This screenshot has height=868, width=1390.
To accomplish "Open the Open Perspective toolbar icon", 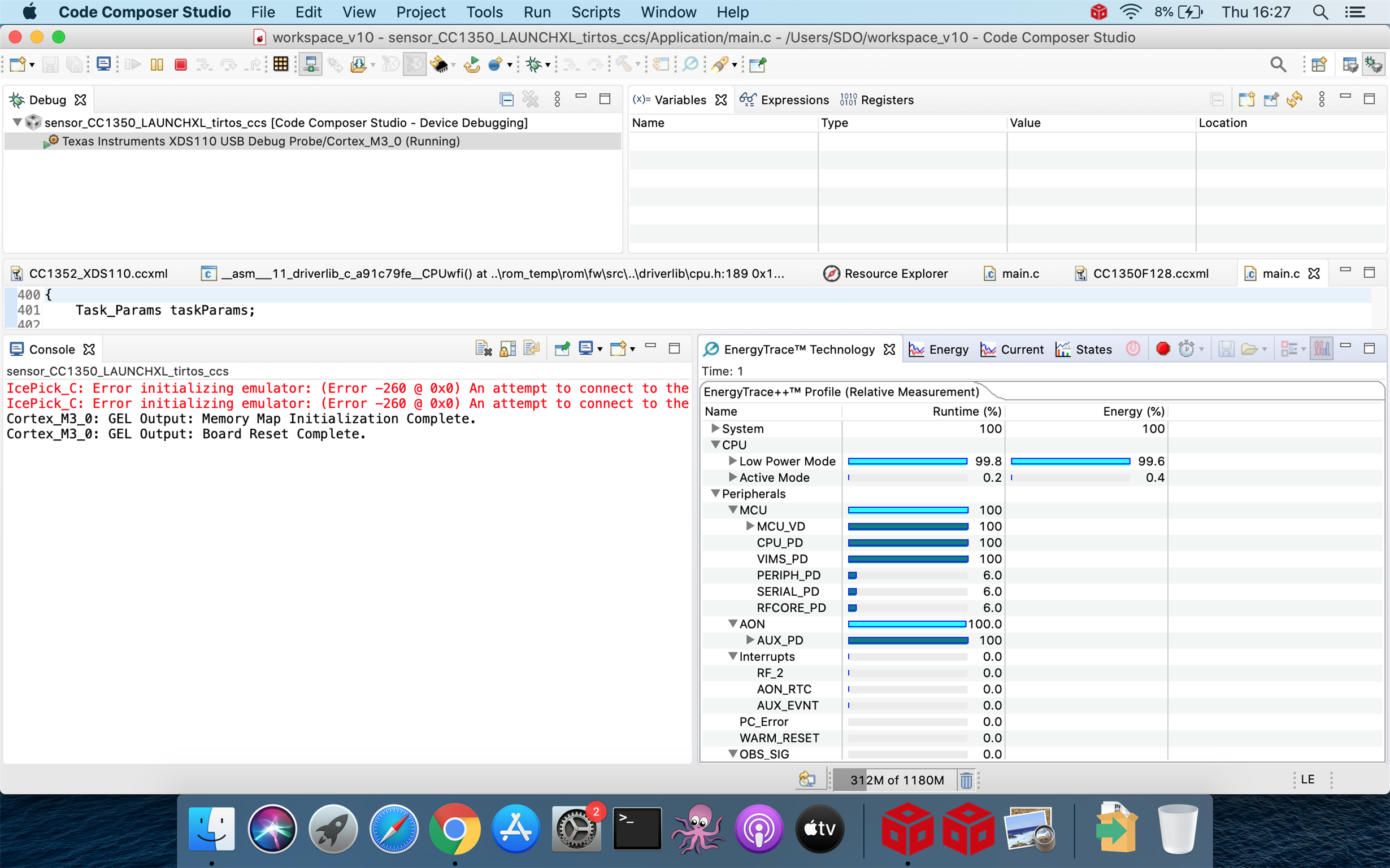I will point(1319,64).
